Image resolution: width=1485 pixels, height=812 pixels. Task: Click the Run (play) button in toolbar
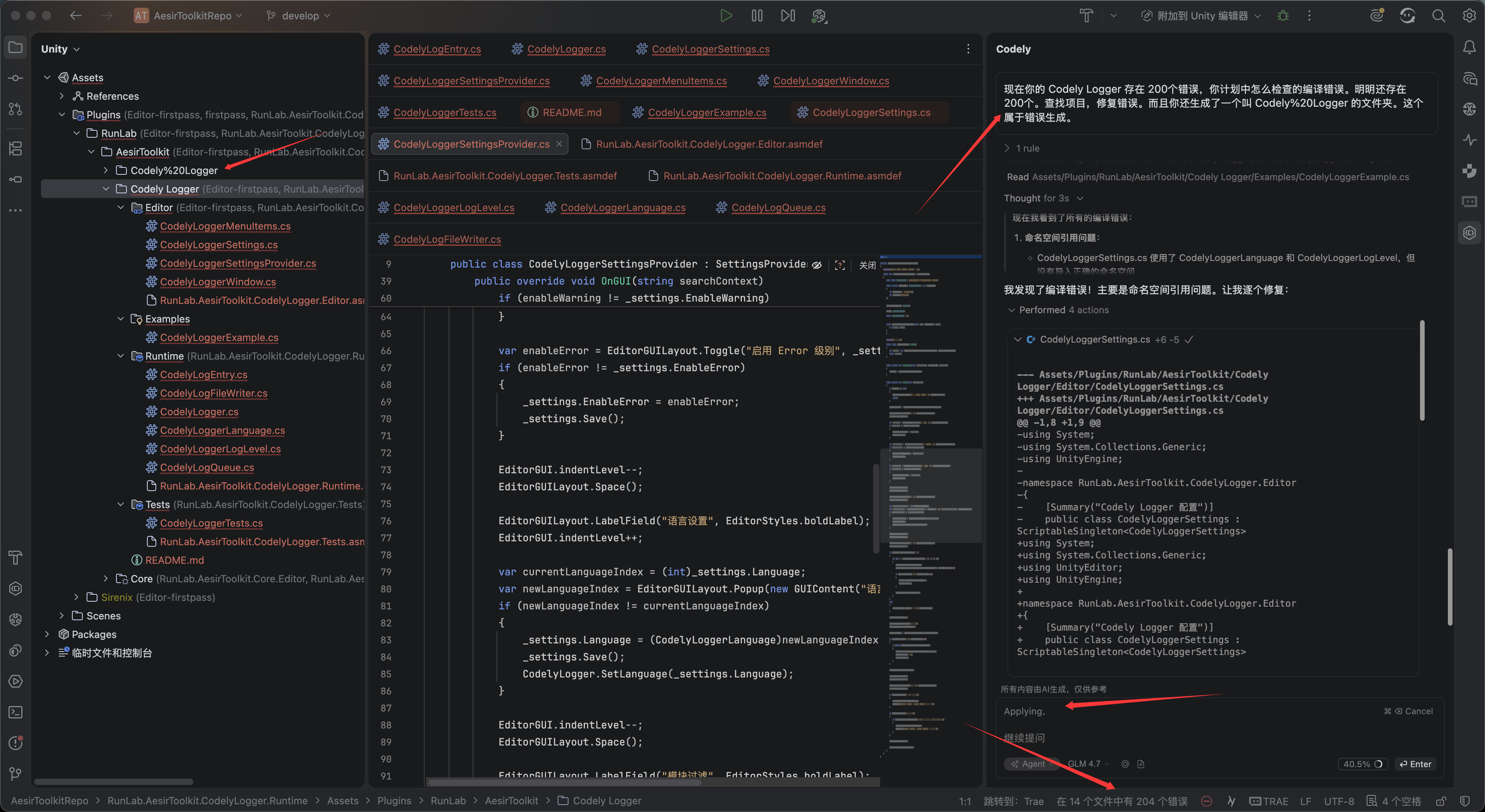(726, 15)
